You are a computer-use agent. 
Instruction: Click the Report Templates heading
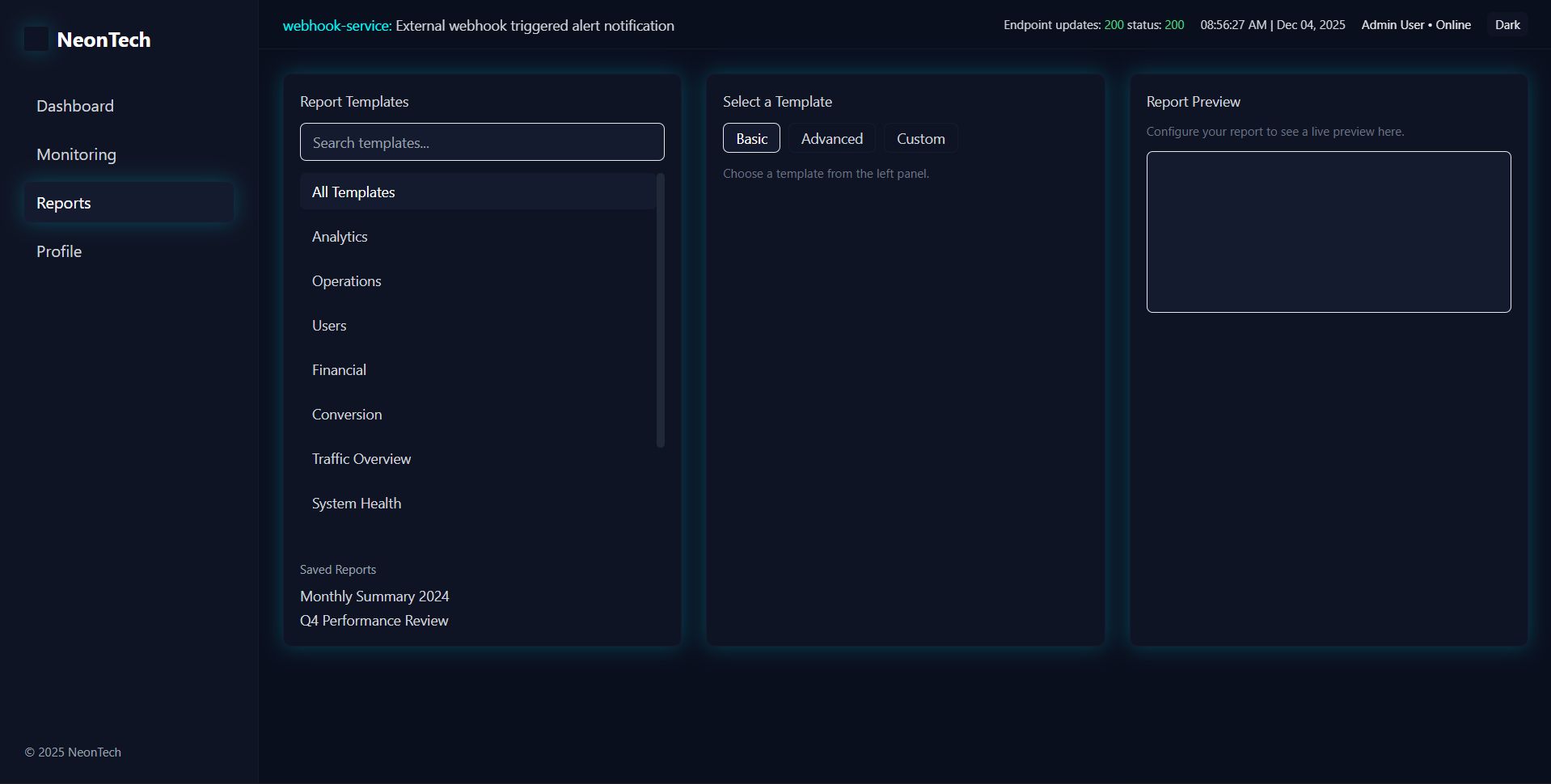(x=354, y=102)
